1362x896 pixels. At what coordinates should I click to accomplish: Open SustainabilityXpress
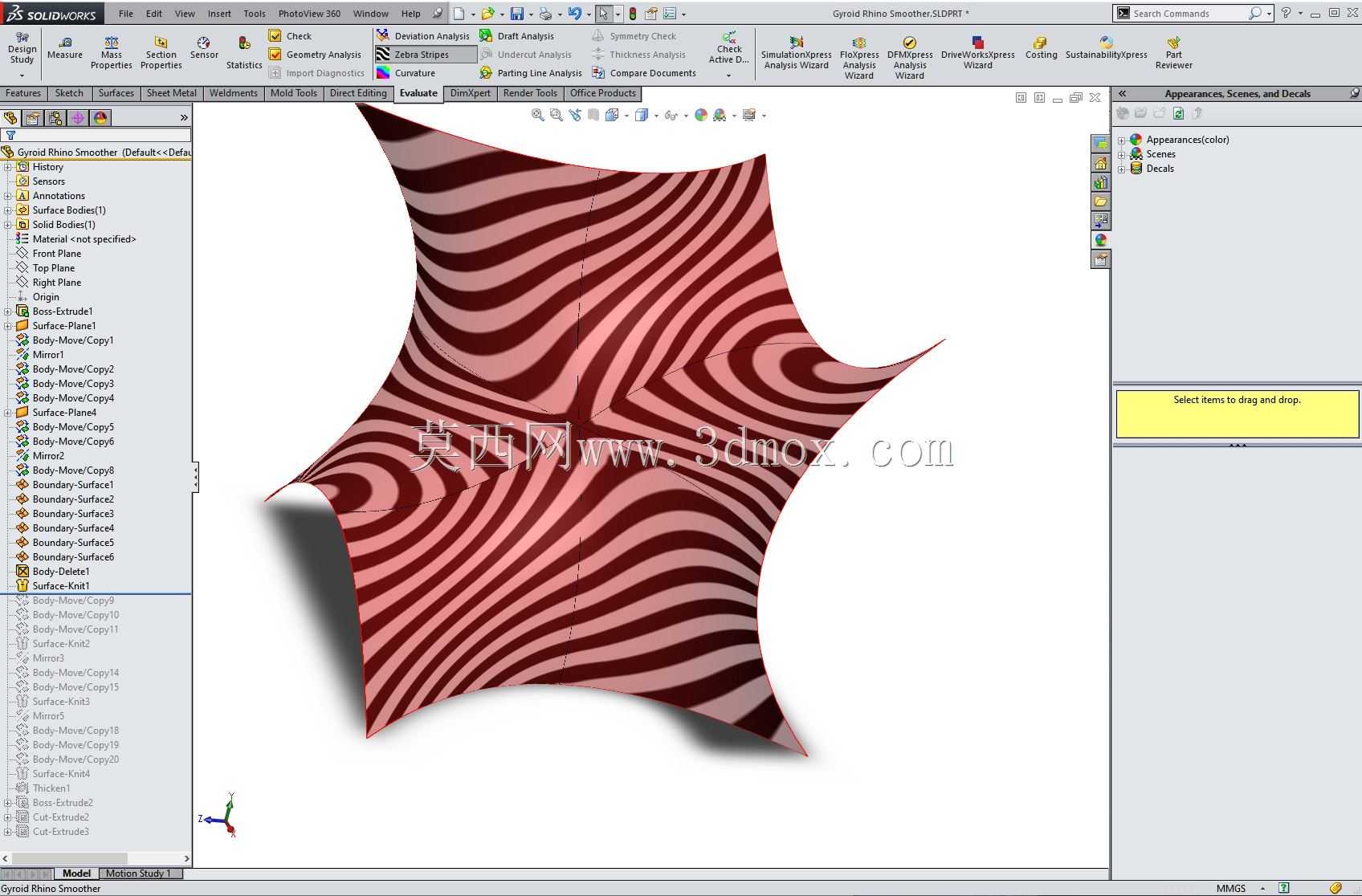pyautogui.click(x=1106, y=47)
